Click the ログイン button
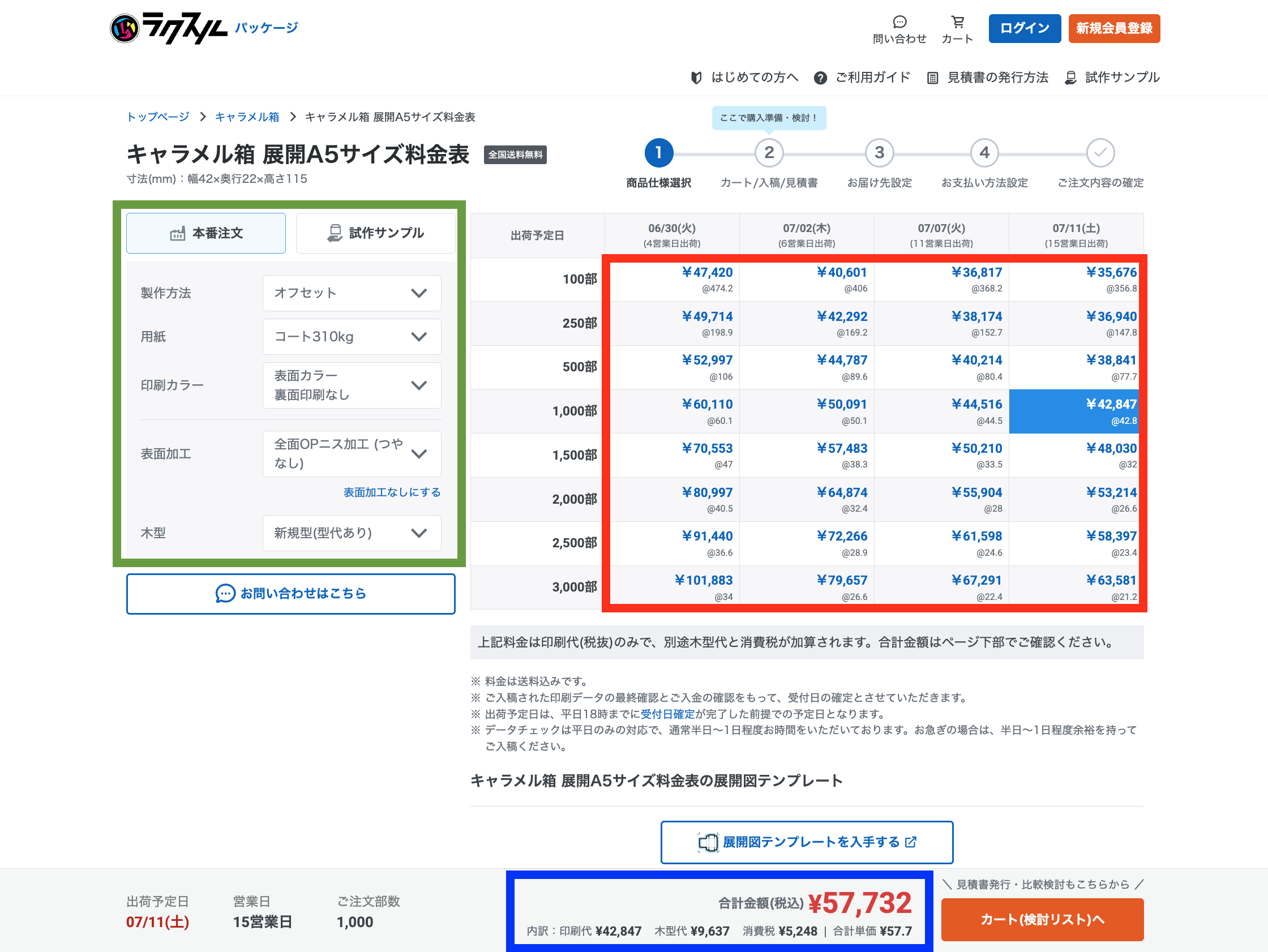The width and height of the screenshot is (1268, 952). tap(1025, 28)
